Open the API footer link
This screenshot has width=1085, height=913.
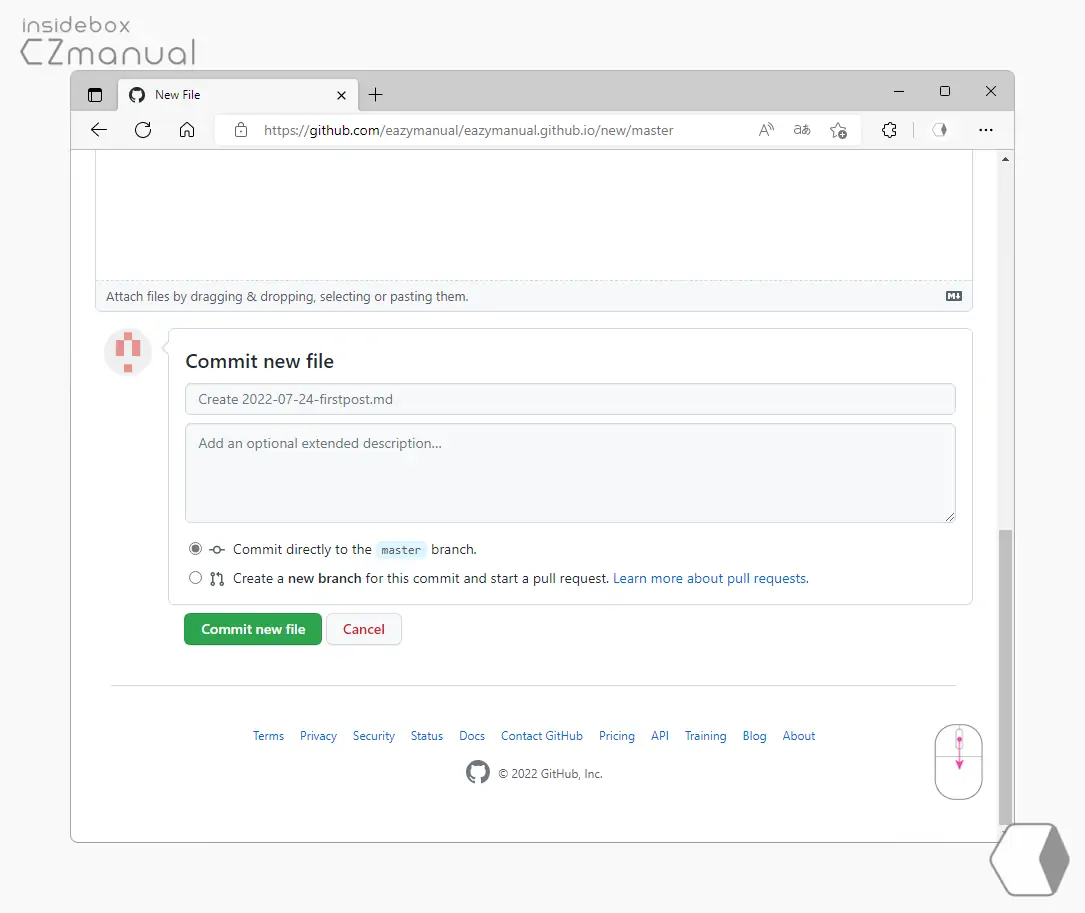660,736
